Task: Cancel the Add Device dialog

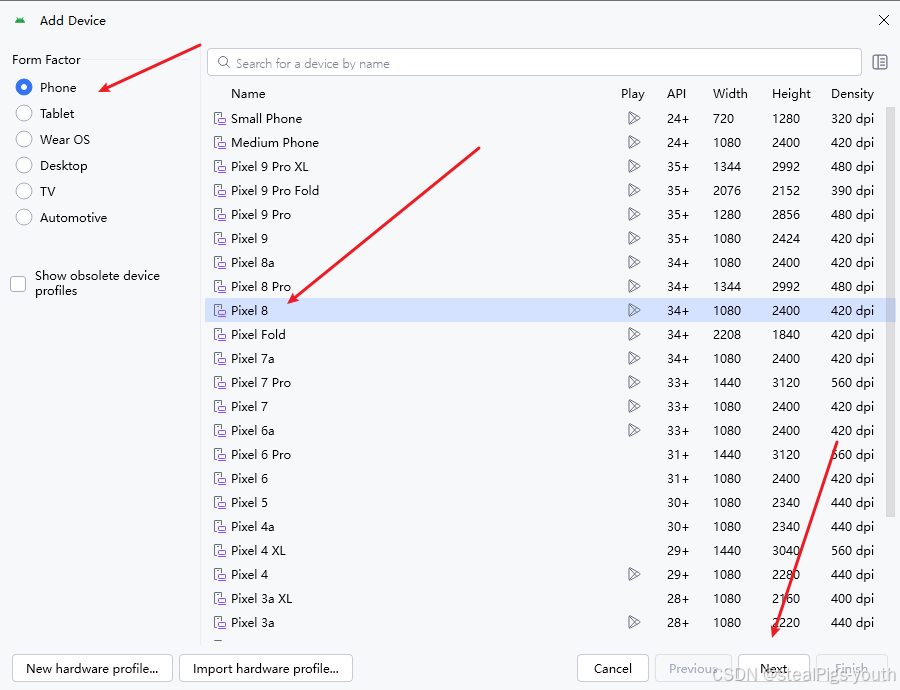Action: click(612, 668)
